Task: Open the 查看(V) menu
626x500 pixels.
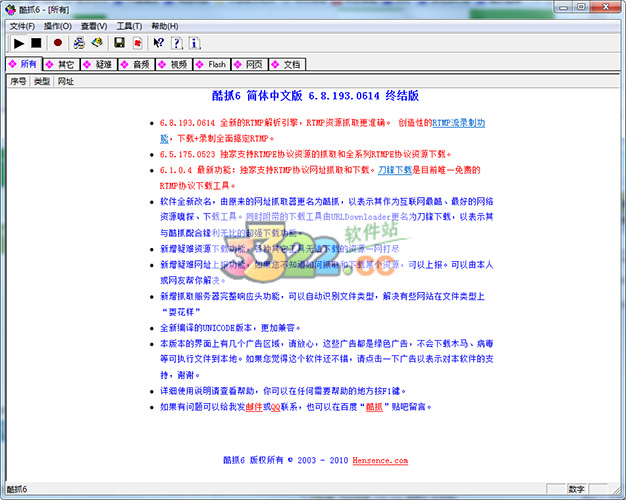Action: (94, 26)
